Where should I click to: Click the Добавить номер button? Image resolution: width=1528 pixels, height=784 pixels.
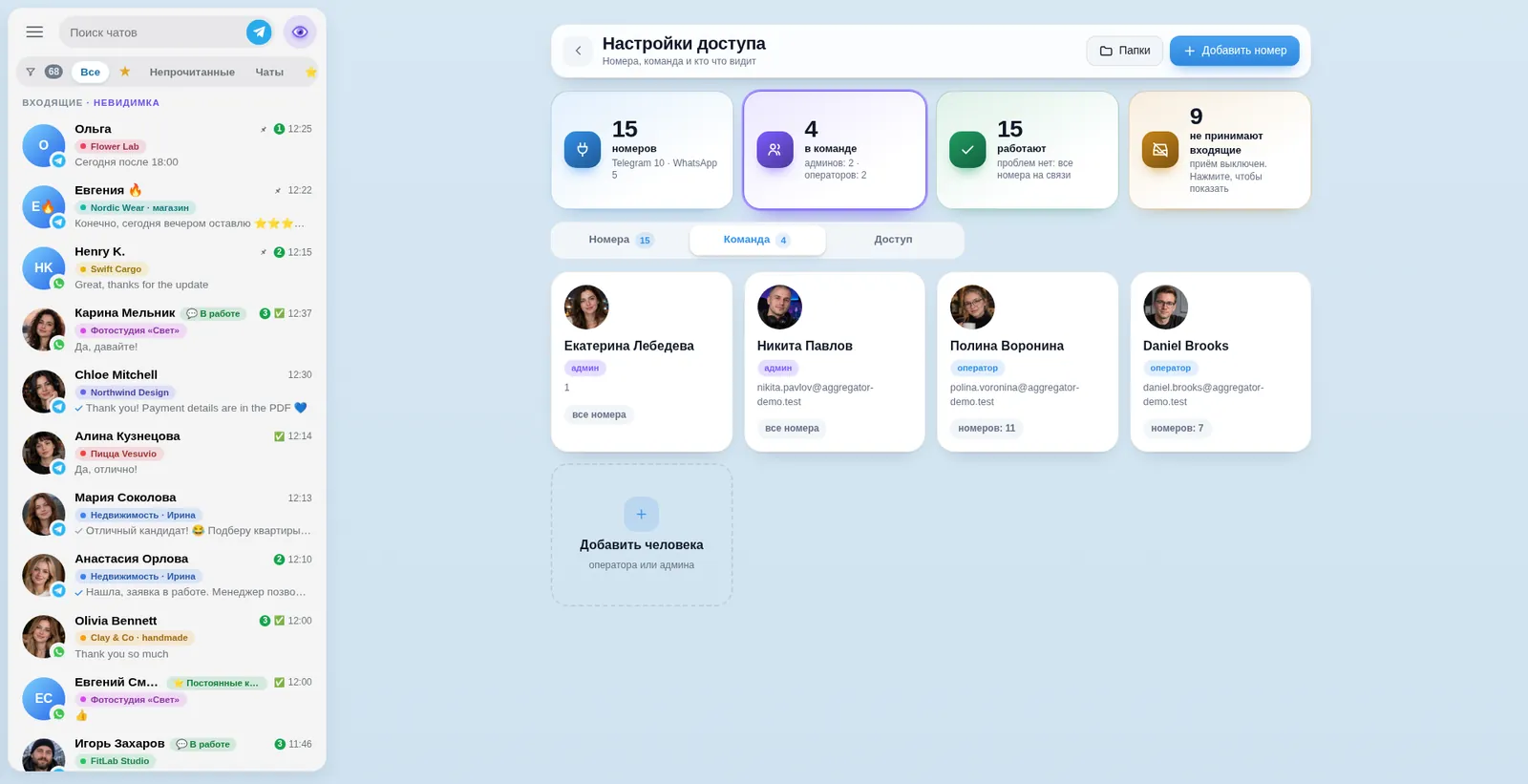(1235, 51)
